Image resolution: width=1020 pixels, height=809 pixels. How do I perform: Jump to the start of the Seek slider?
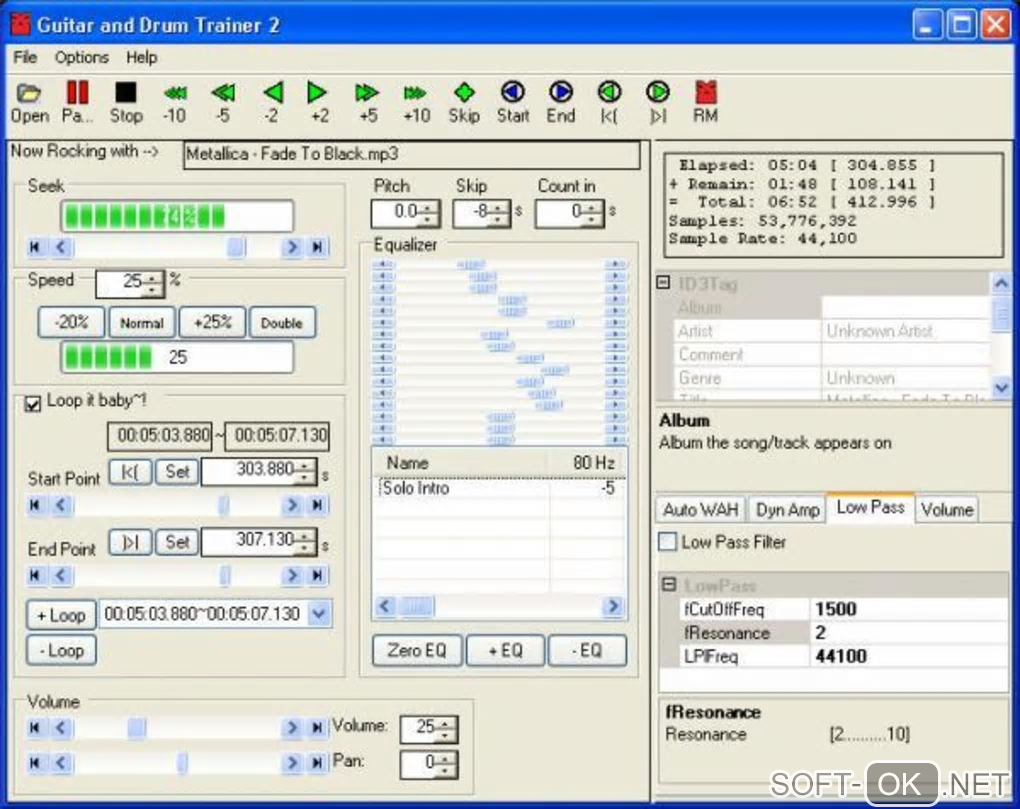[x=35, y=247]
